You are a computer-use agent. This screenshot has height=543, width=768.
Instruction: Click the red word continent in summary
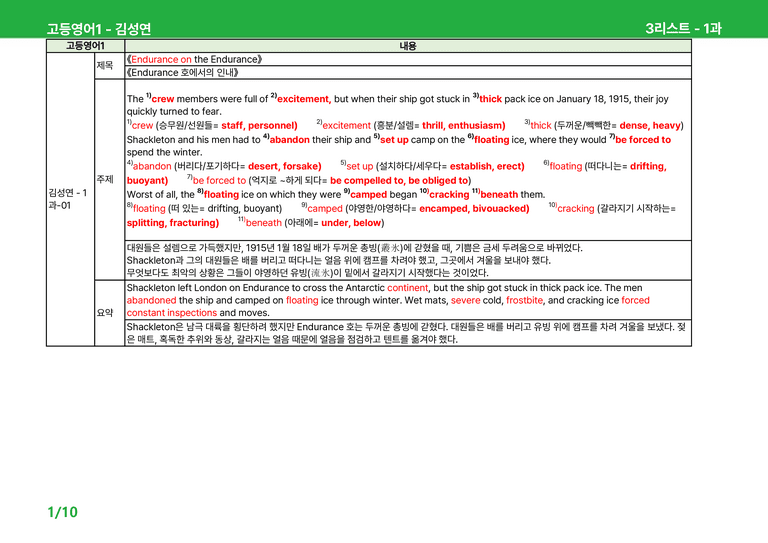click(x=408, y=288)
